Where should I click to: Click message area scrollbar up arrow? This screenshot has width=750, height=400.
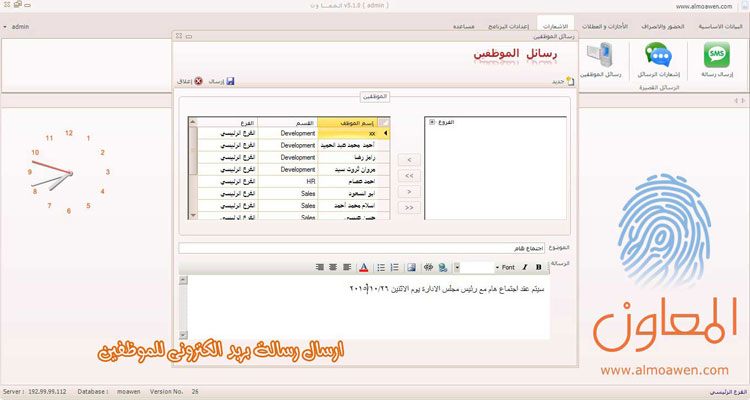click(x=183, y=280)
